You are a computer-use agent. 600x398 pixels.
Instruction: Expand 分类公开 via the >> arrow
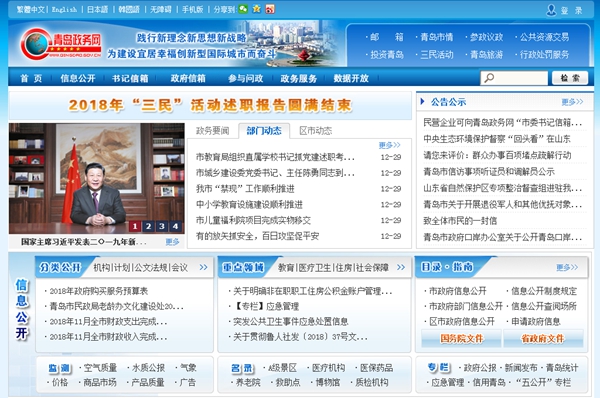[203, 267]
